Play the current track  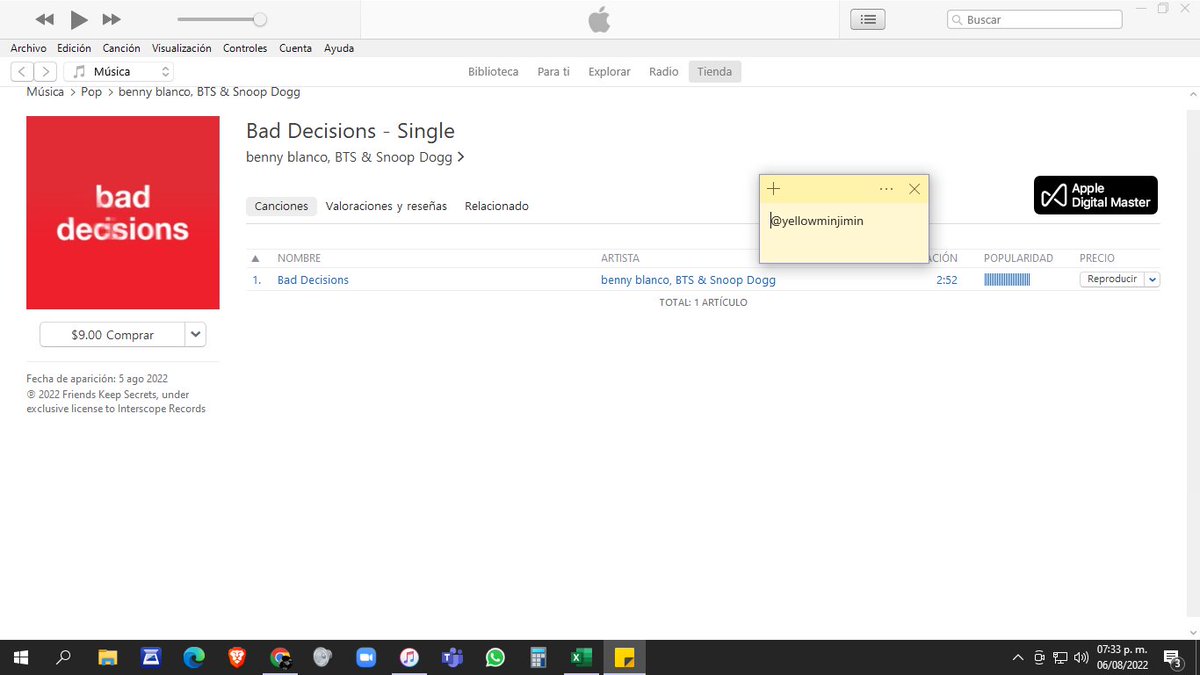click(x=78, y=18)
